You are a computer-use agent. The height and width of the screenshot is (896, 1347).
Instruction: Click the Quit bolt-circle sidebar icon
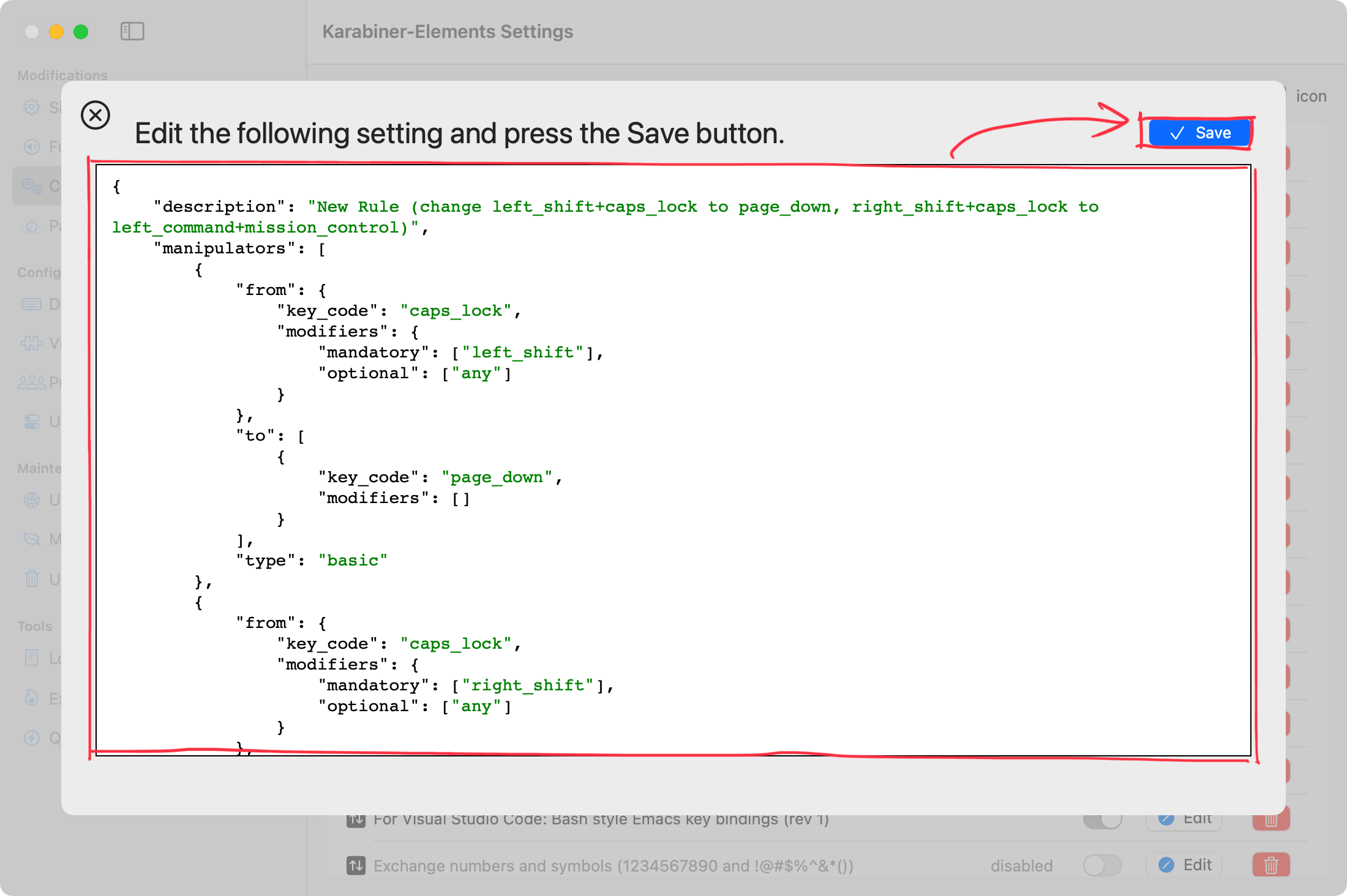coord(32,738)
